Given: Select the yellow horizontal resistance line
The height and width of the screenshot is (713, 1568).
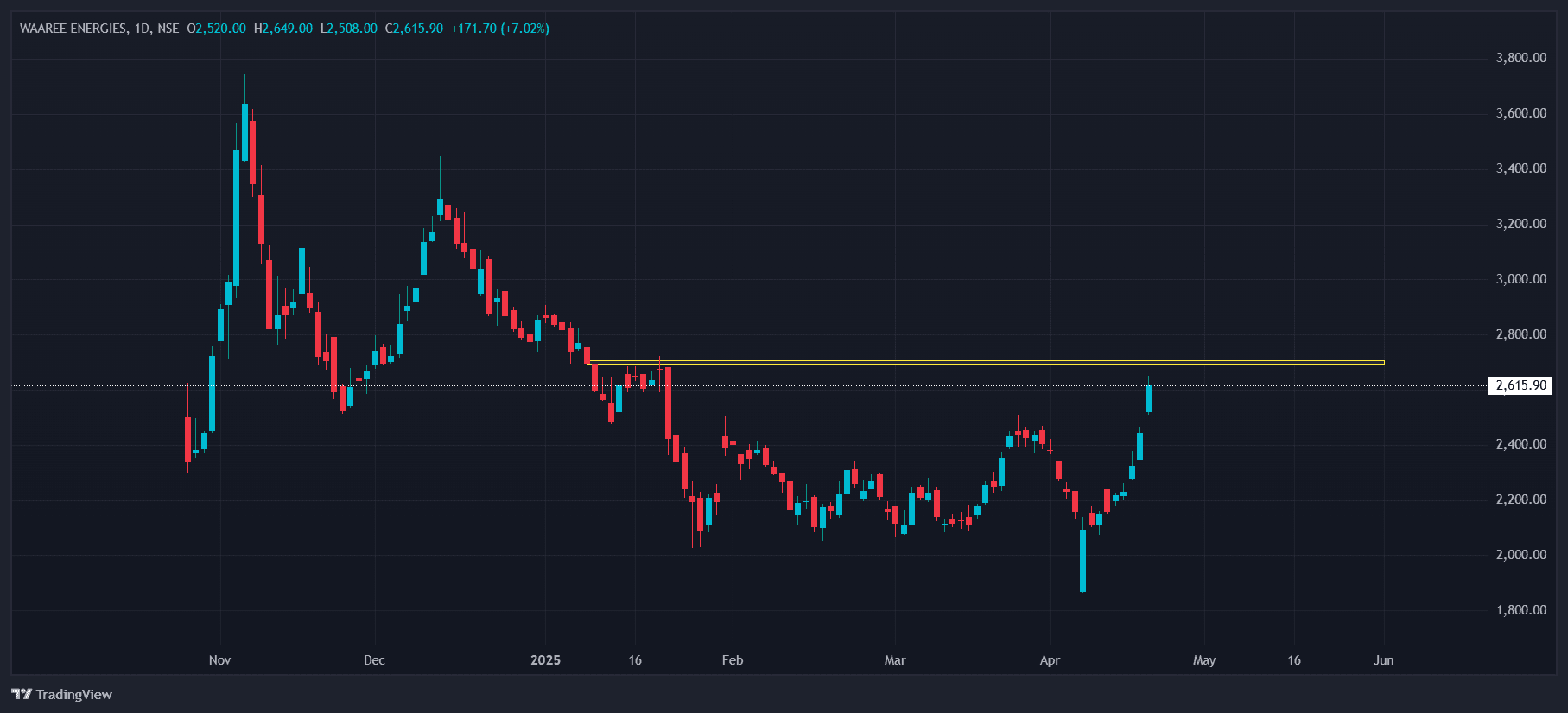Looking at the screenshot, I should 987,362.
